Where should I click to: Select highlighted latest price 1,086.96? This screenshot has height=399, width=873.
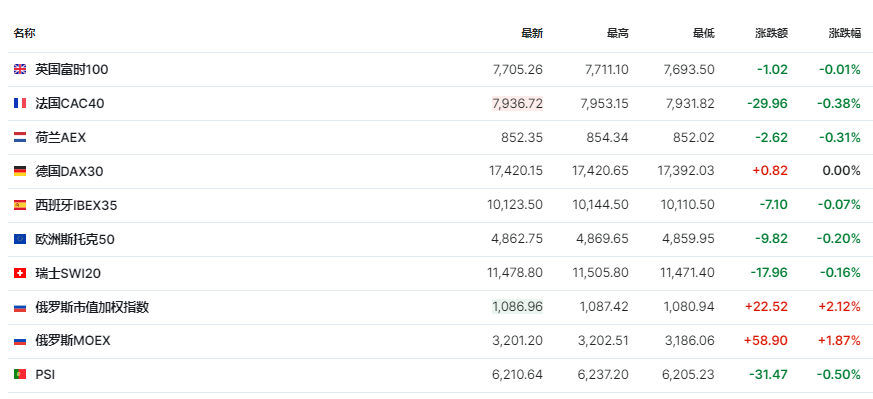click(518, 307)
